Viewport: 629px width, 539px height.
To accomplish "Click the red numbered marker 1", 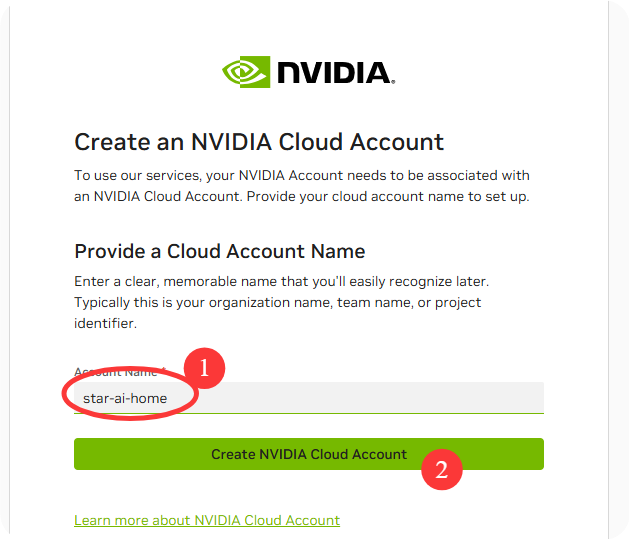I will click(x=204, y=367).
